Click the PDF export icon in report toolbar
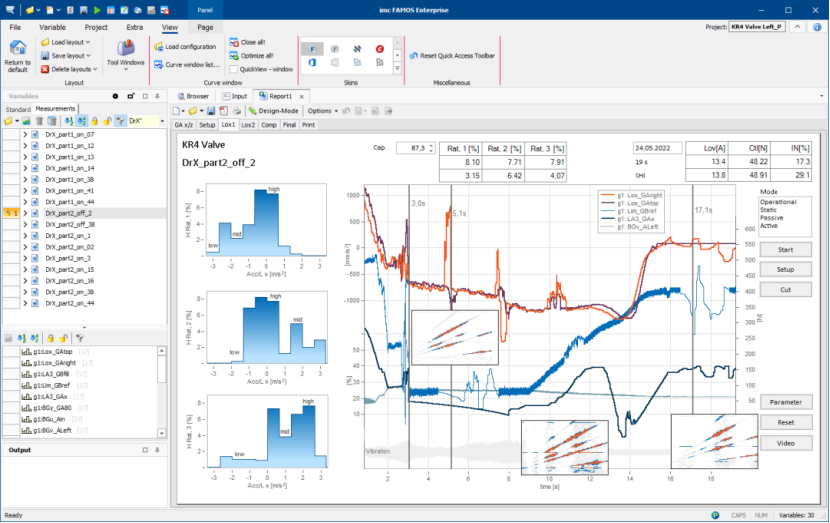The height and width of the screenshot is (523, 830). click(x=223, y=111)
